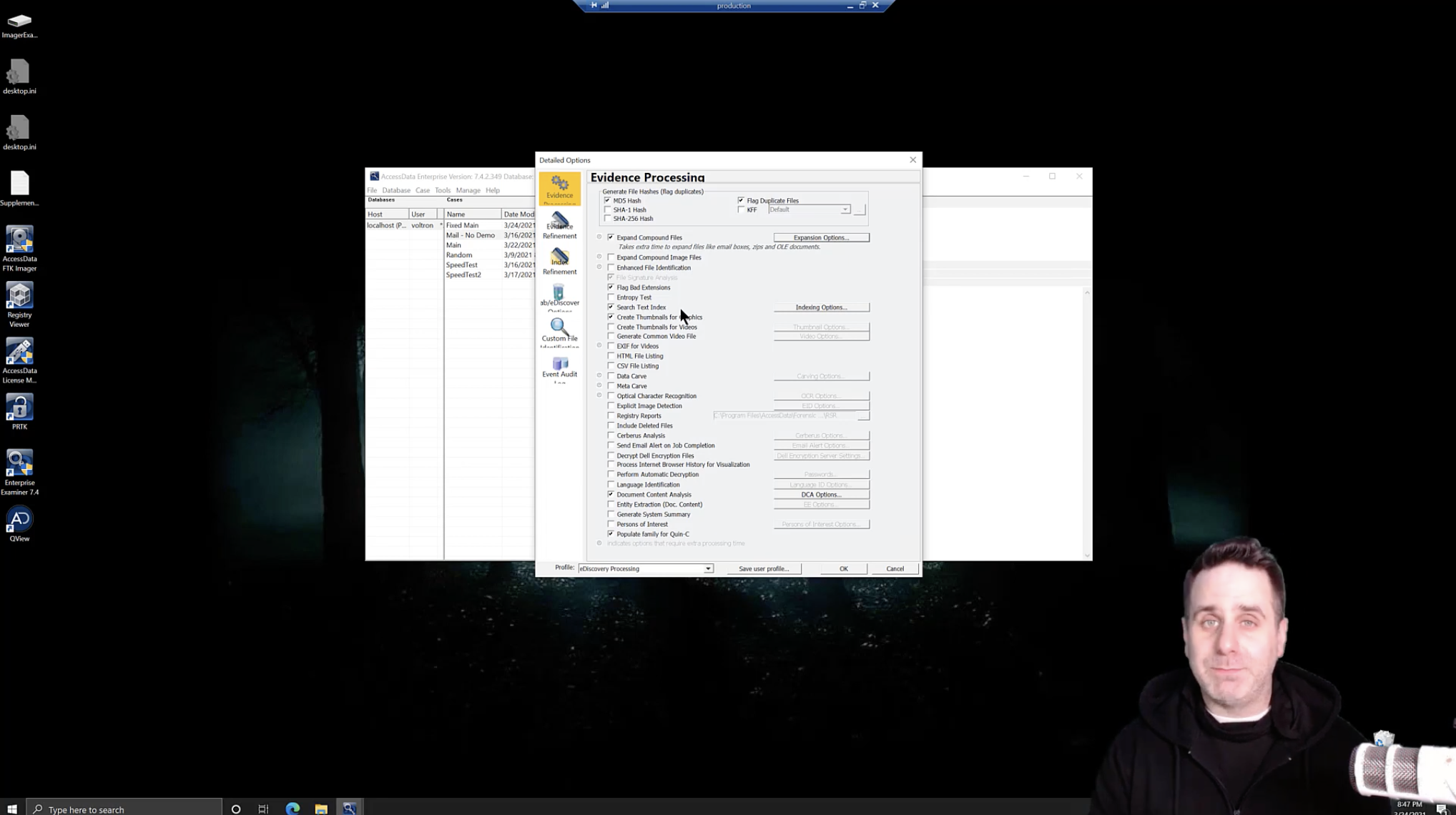Select the Lab/eDiscovery Options panel
Viewport: 1456px width, 815px height.
[x=560, y=297]
